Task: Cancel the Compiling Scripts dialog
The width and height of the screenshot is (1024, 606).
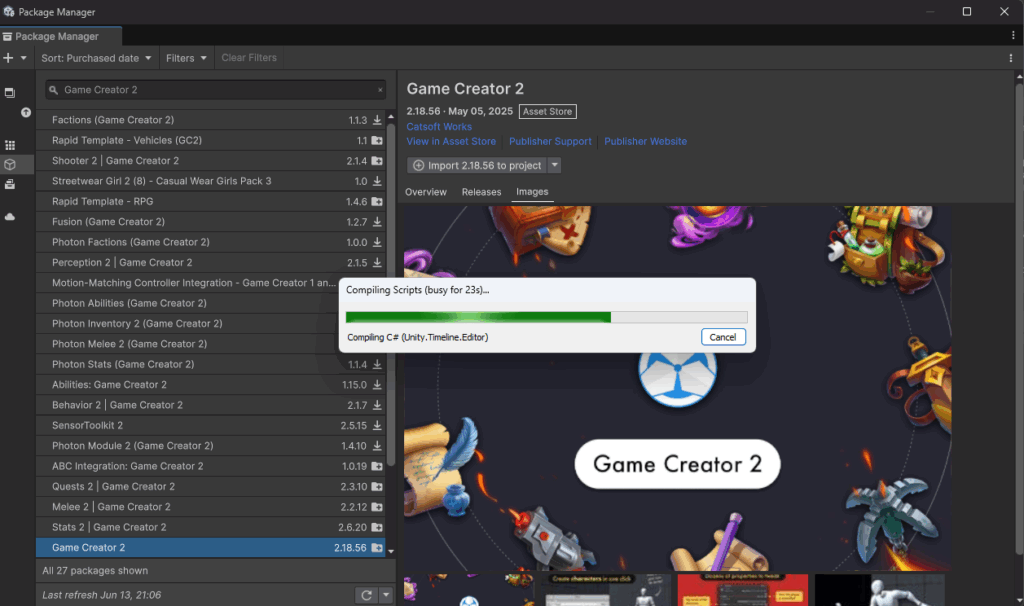Action: pos(723,337)
